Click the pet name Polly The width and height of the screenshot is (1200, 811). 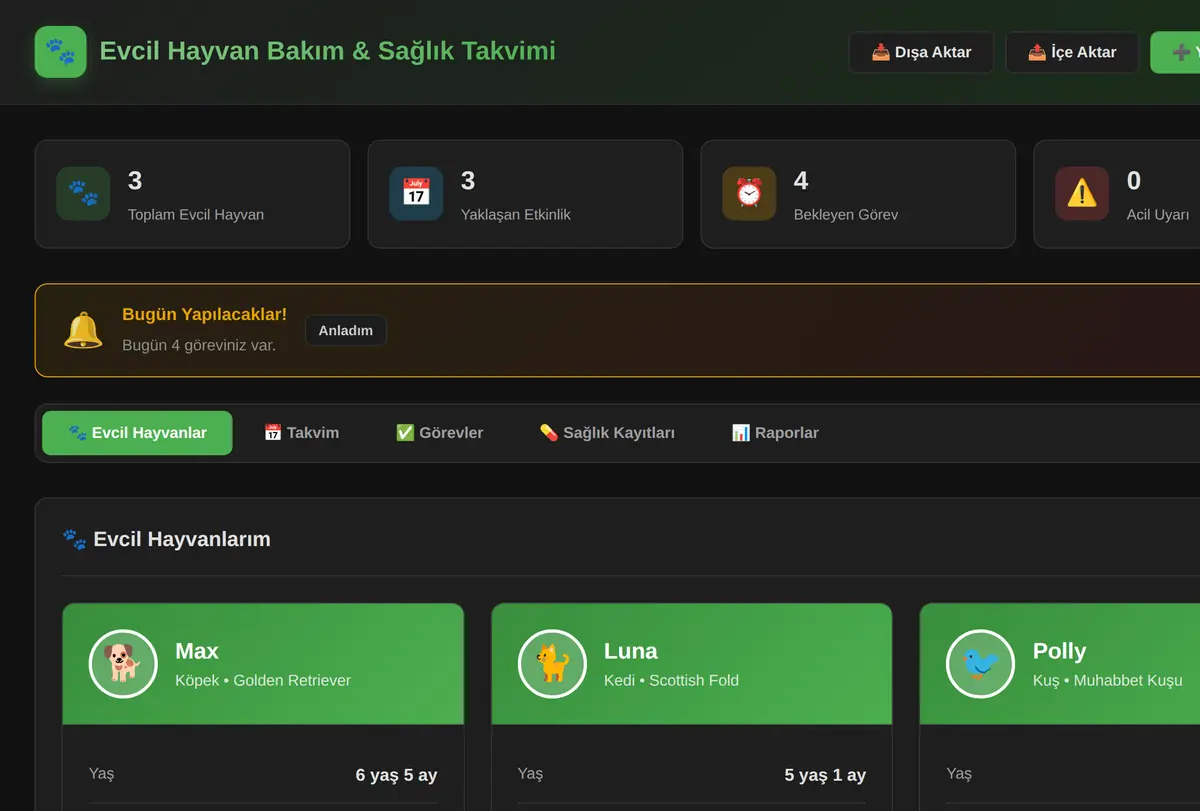(x=1059, y=651)
